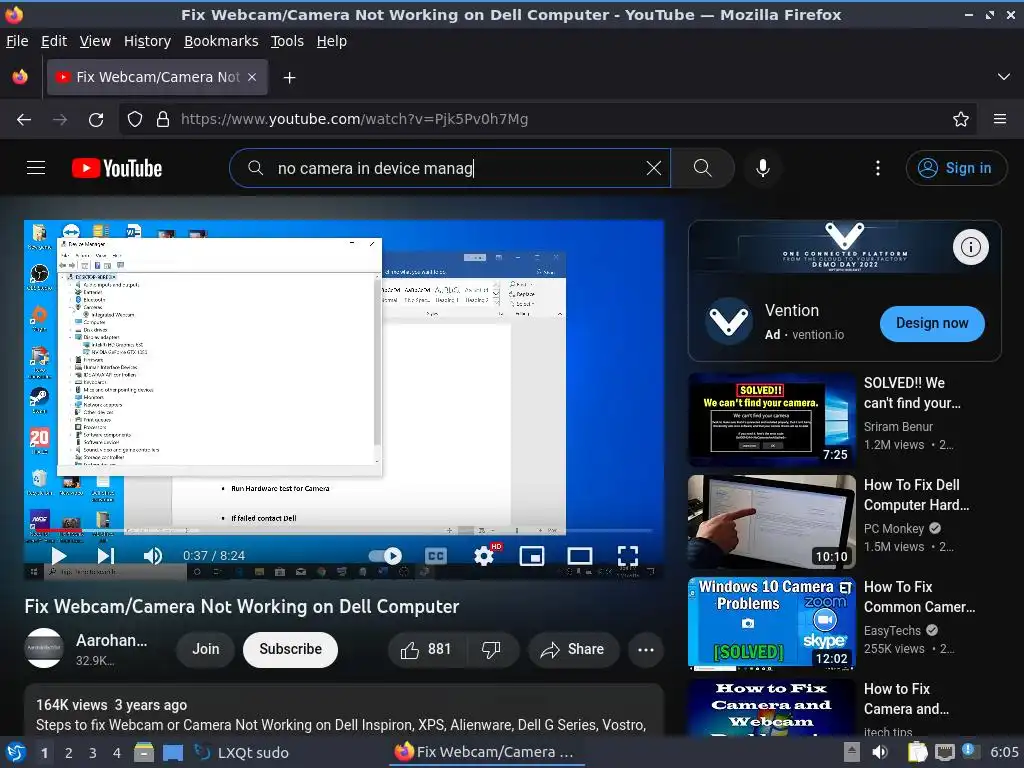Go to YouTube home via logo

[117, 168]
